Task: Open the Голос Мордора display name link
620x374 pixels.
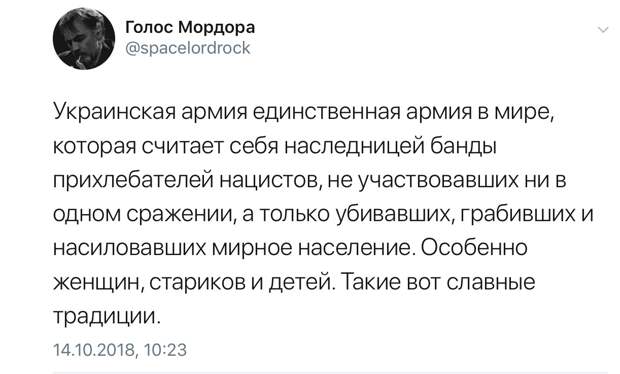Action: [190, 28]
